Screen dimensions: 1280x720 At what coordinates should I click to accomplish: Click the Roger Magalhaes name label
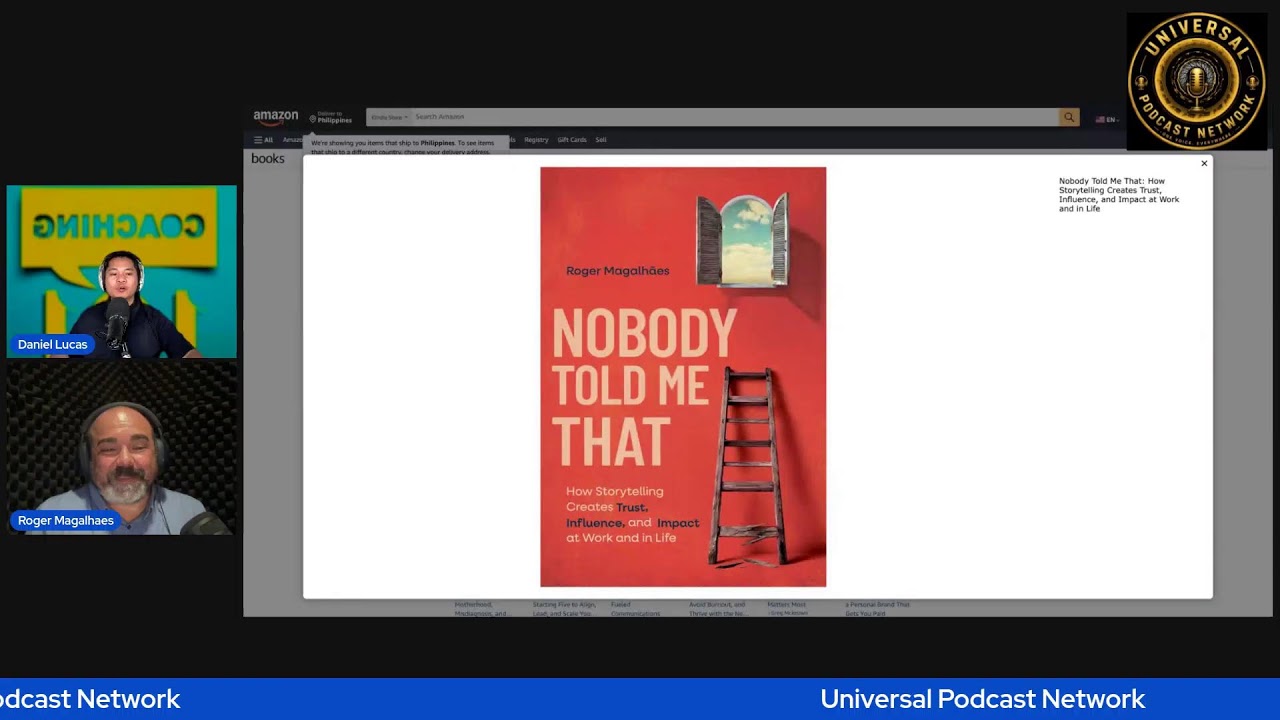point(66,520)
